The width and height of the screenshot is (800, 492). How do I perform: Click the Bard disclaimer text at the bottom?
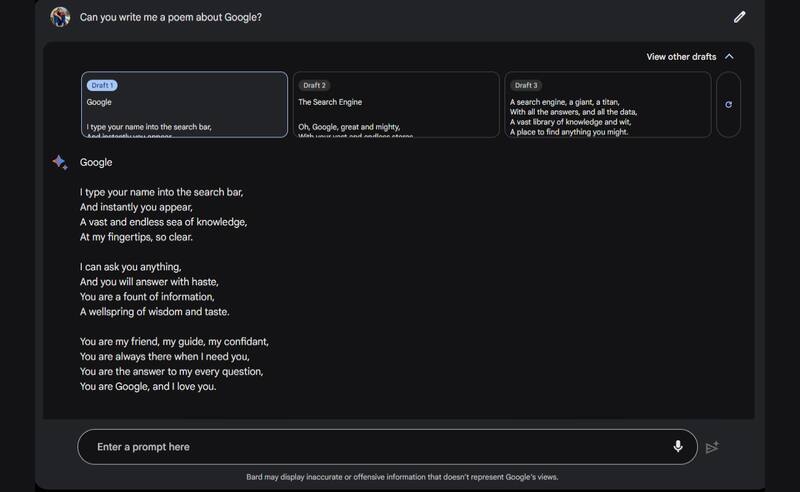coord(402,477)
